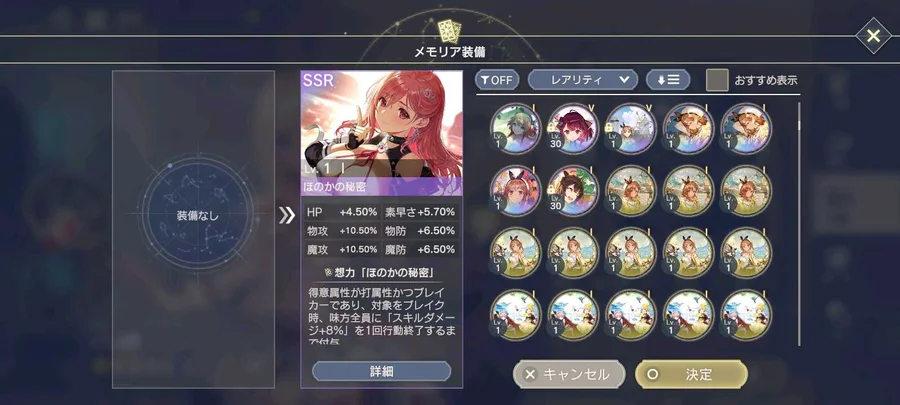Enable the おすすめ表示 checkbox

pos(717,80)
